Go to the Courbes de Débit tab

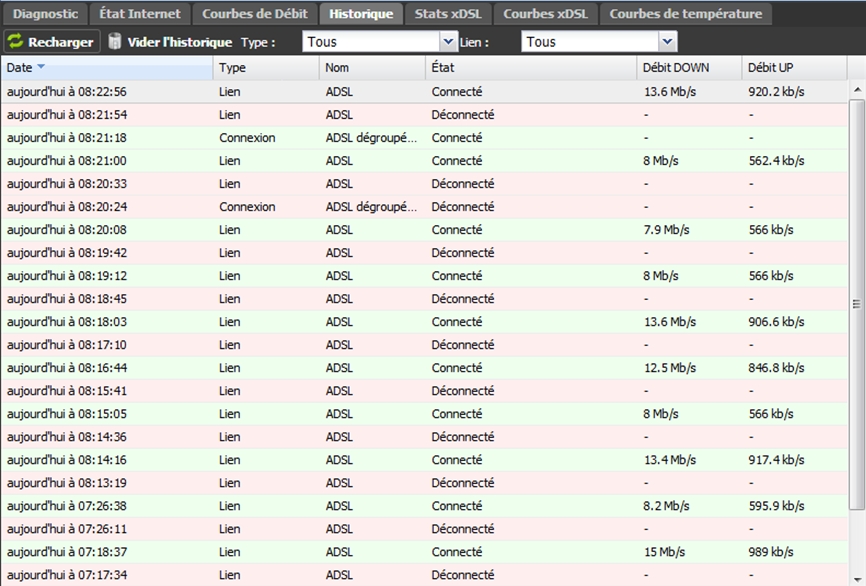[x=255, y=14]
